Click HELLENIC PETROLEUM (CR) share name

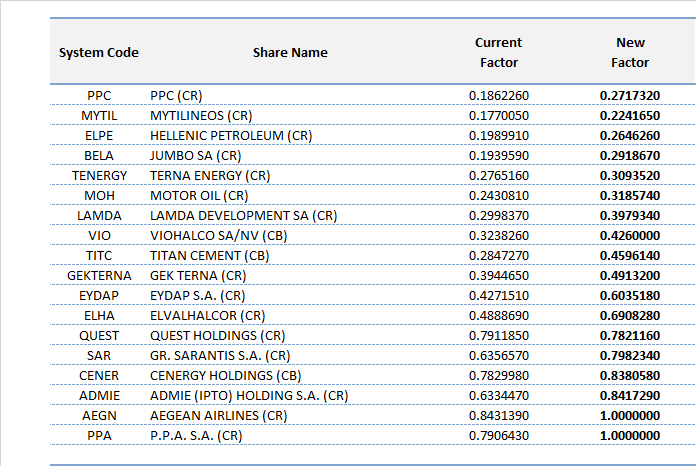pos(231,136)
